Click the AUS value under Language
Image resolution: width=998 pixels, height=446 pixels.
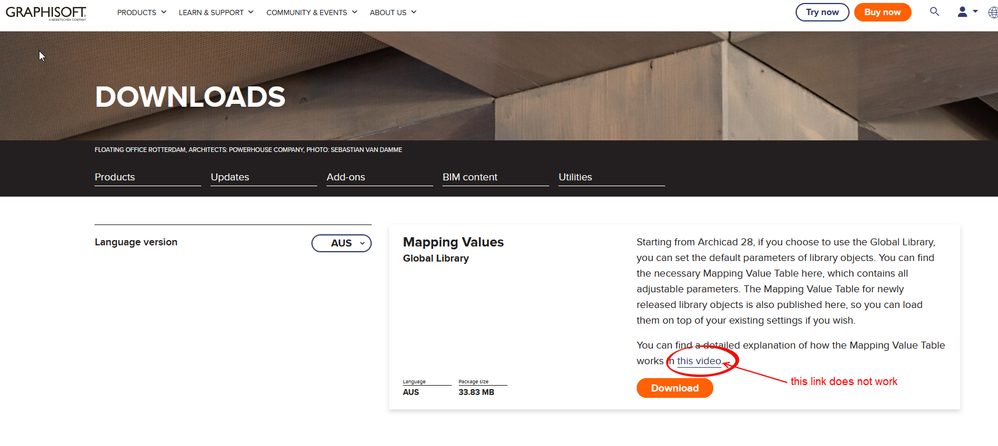coord(411,393)
